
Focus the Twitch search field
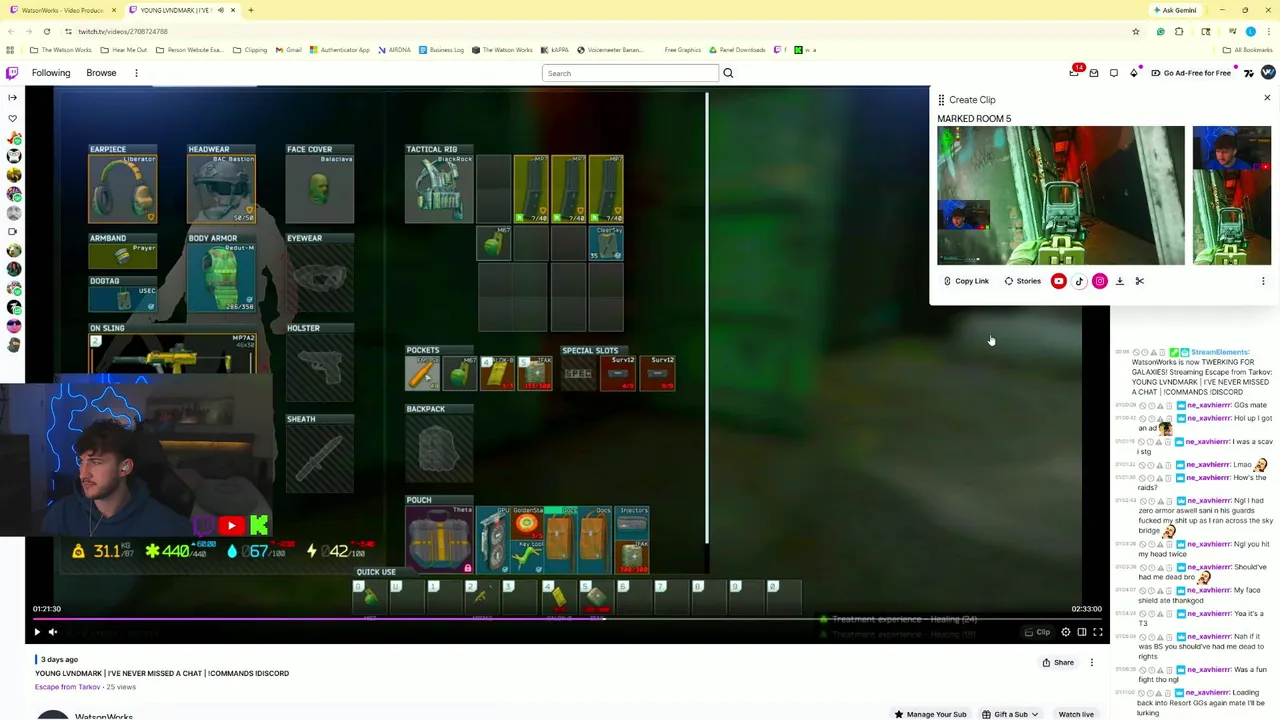[x=630, y=73]
